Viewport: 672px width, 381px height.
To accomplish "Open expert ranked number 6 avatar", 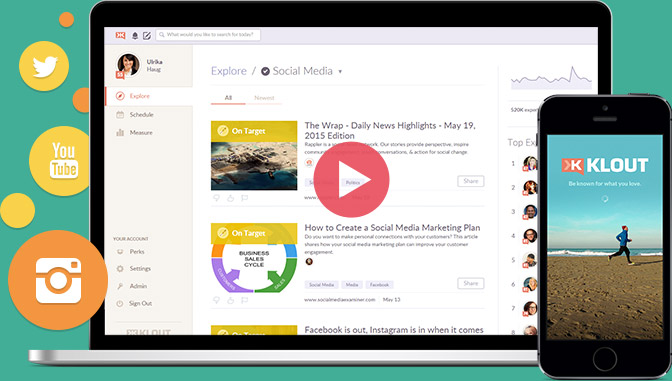I will (x=530, y=284).
